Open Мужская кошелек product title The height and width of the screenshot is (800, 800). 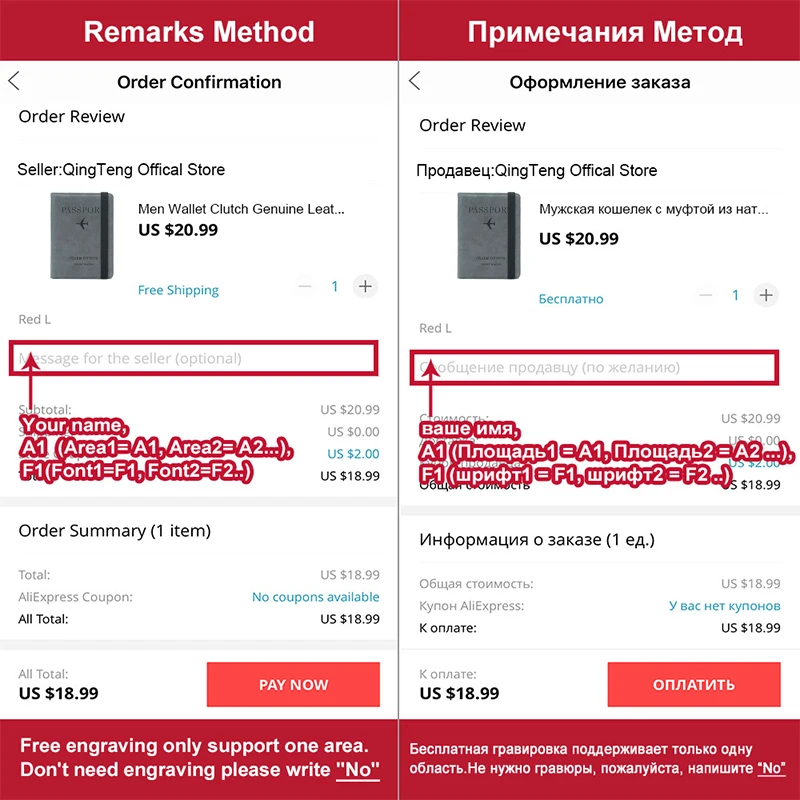tap(653, 210)
